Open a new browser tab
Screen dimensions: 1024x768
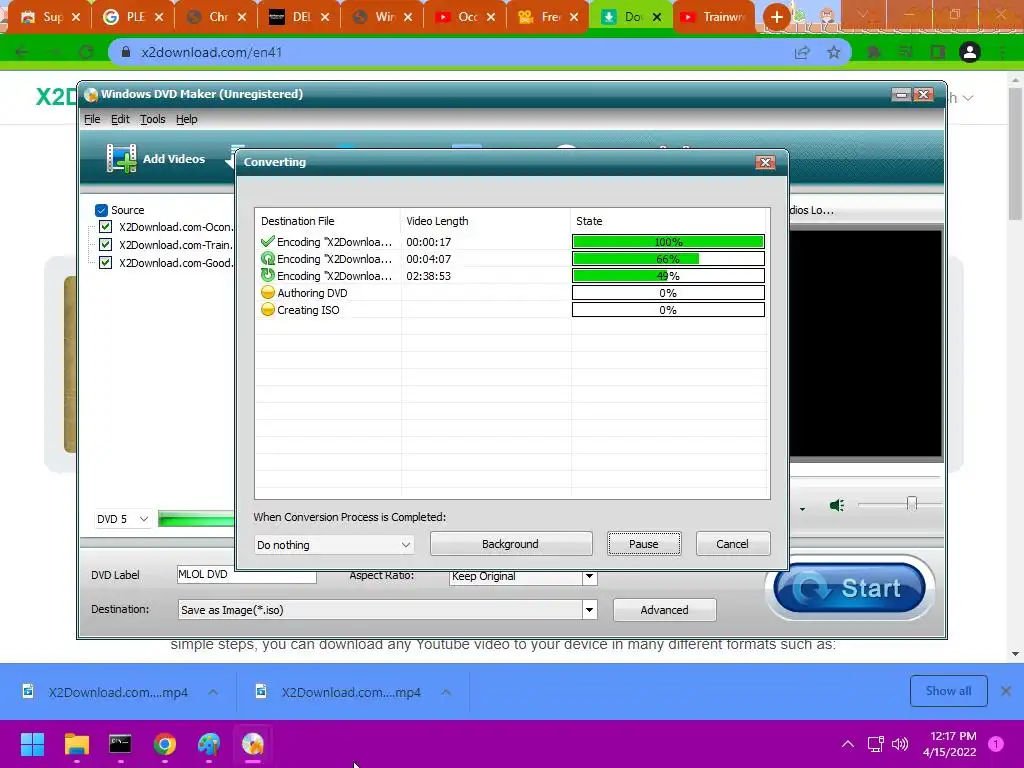coord(776,17)
